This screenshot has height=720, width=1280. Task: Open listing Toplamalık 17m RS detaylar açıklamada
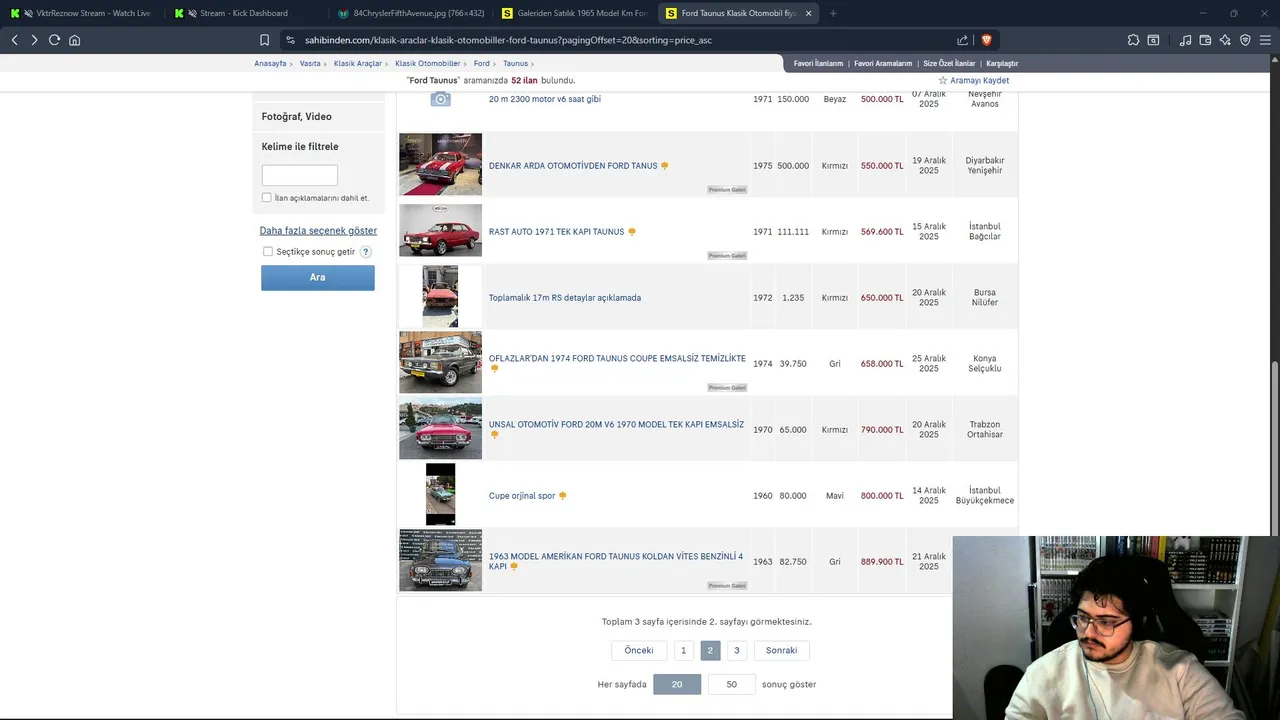point(565,298)
